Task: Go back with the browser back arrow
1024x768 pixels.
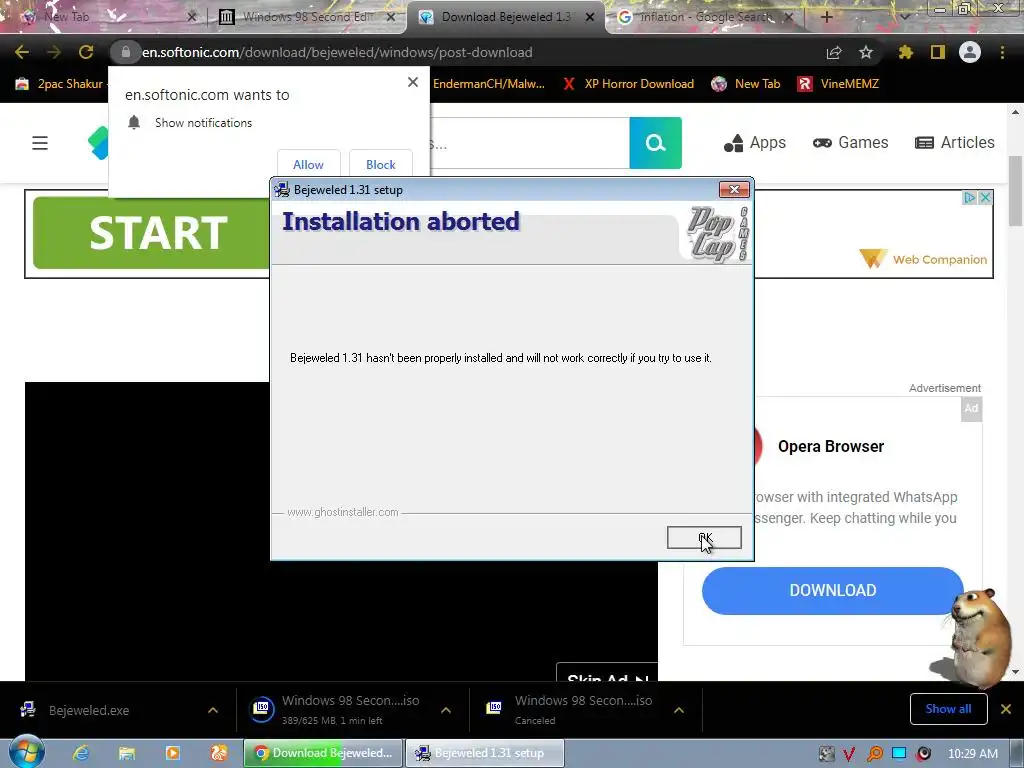Action: pyautogui.click(x=22, y=52)
